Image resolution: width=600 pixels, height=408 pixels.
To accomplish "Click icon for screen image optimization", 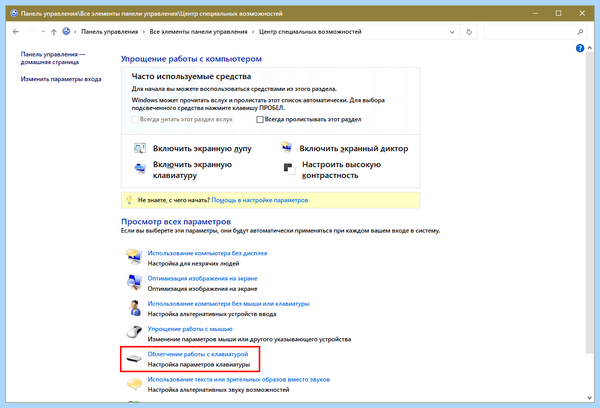I will point(134,282).
